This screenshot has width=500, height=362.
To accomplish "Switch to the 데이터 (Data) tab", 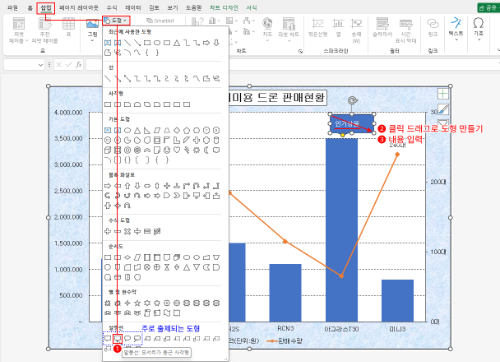I will click(x=133, y=8).
